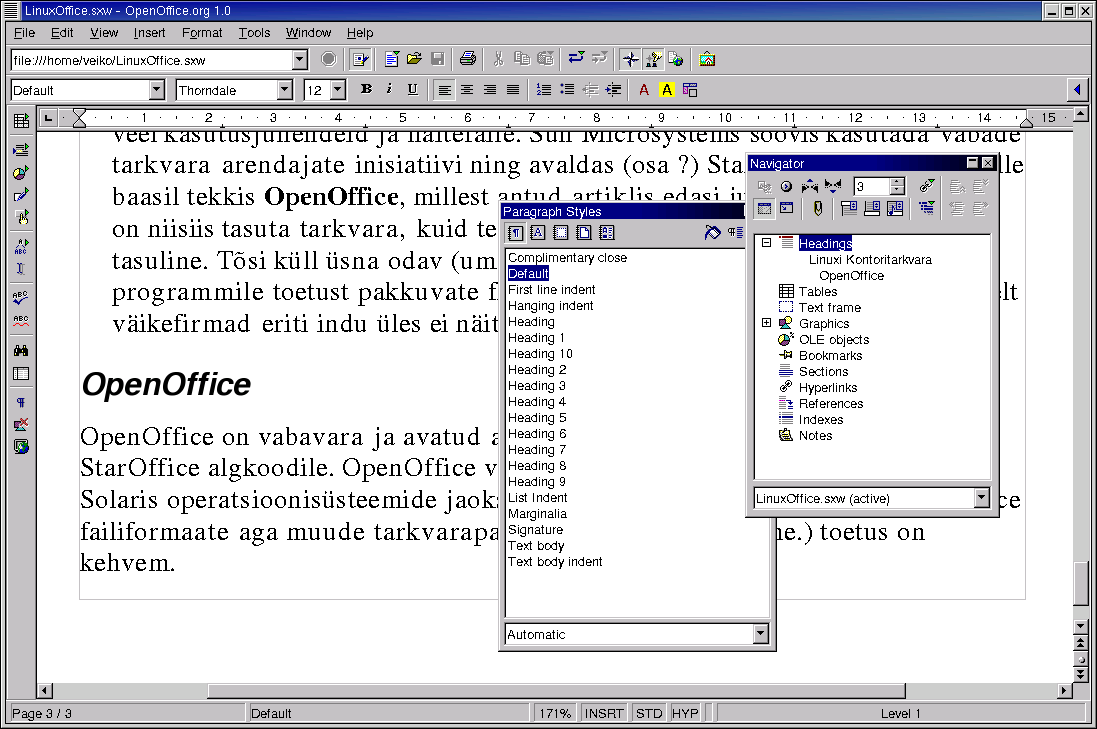Toggle Character Styles in Paragraph Styles panel
This screenshot has height=729, width=1097.
click(x=537, y=233)
